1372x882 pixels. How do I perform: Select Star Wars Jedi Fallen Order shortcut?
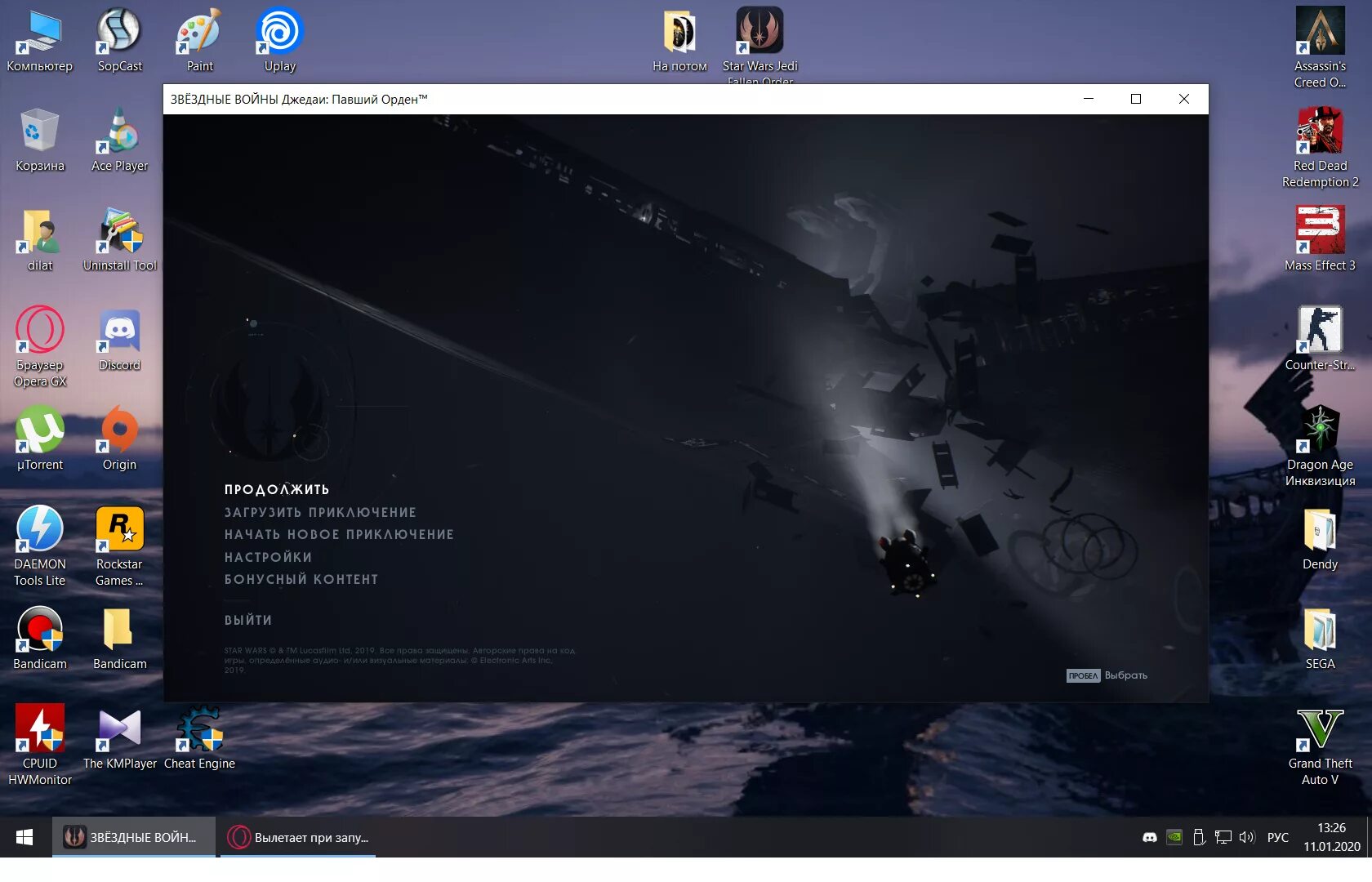point(759,45)
